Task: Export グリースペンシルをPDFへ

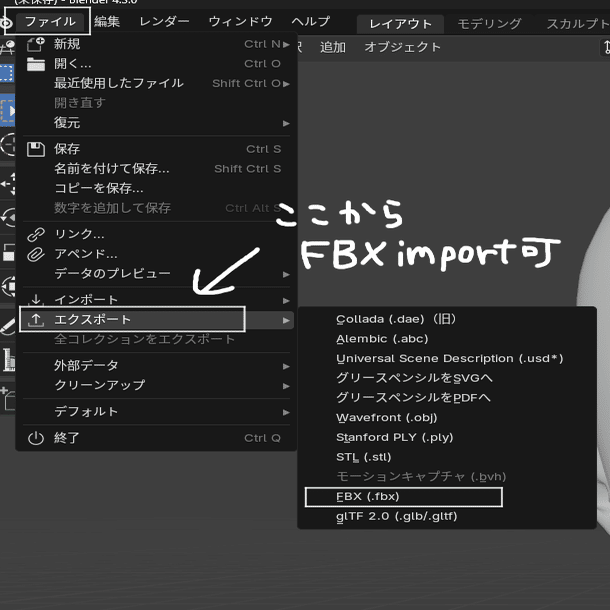Action: 447,398
